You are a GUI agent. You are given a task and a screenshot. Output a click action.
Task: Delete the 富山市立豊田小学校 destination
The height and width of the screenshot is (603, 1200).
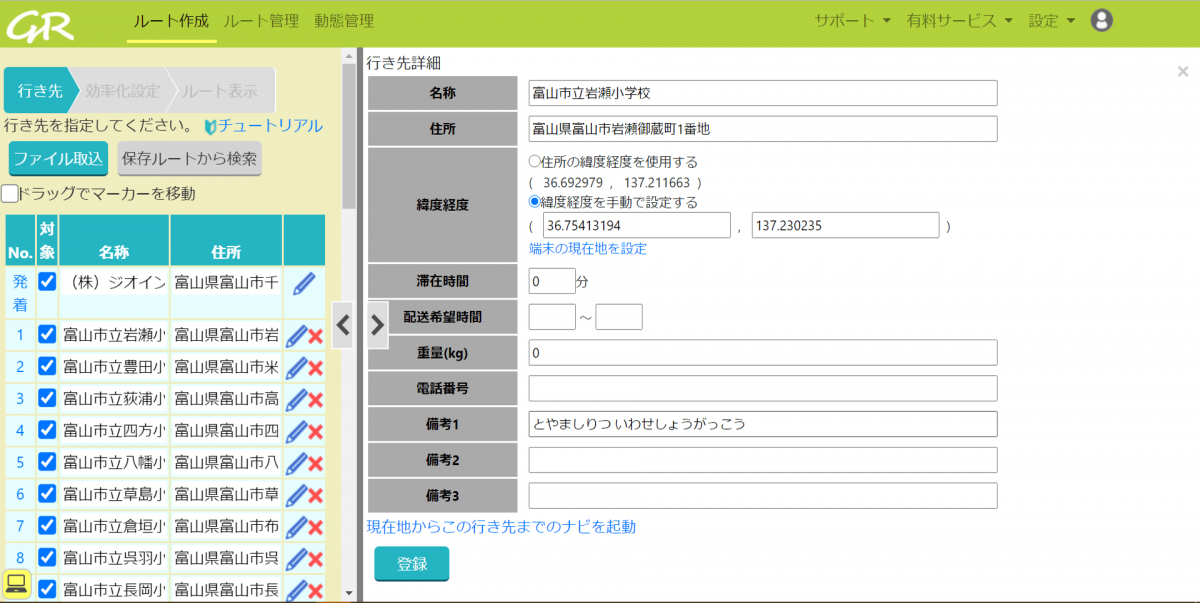(313, 368)
